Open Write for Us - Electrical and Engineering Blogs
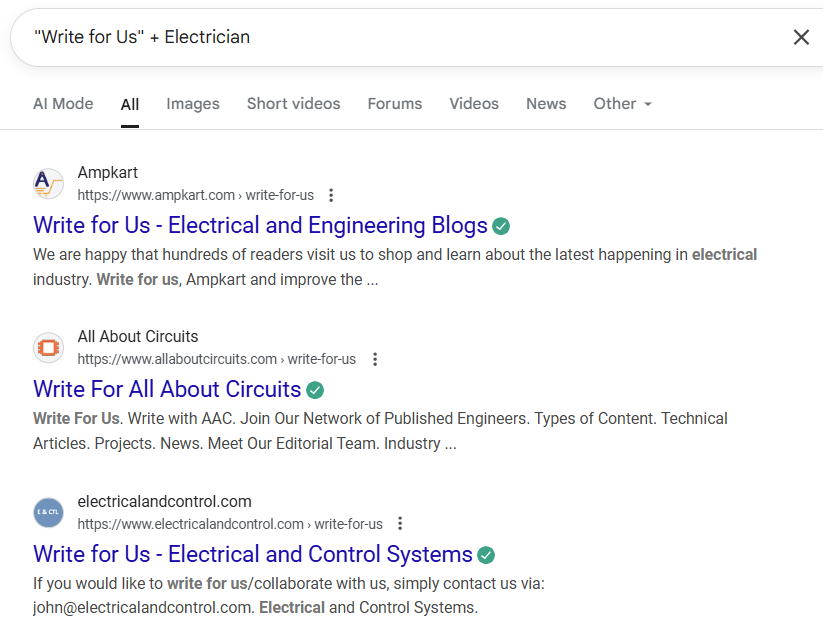 coord(260,225)
